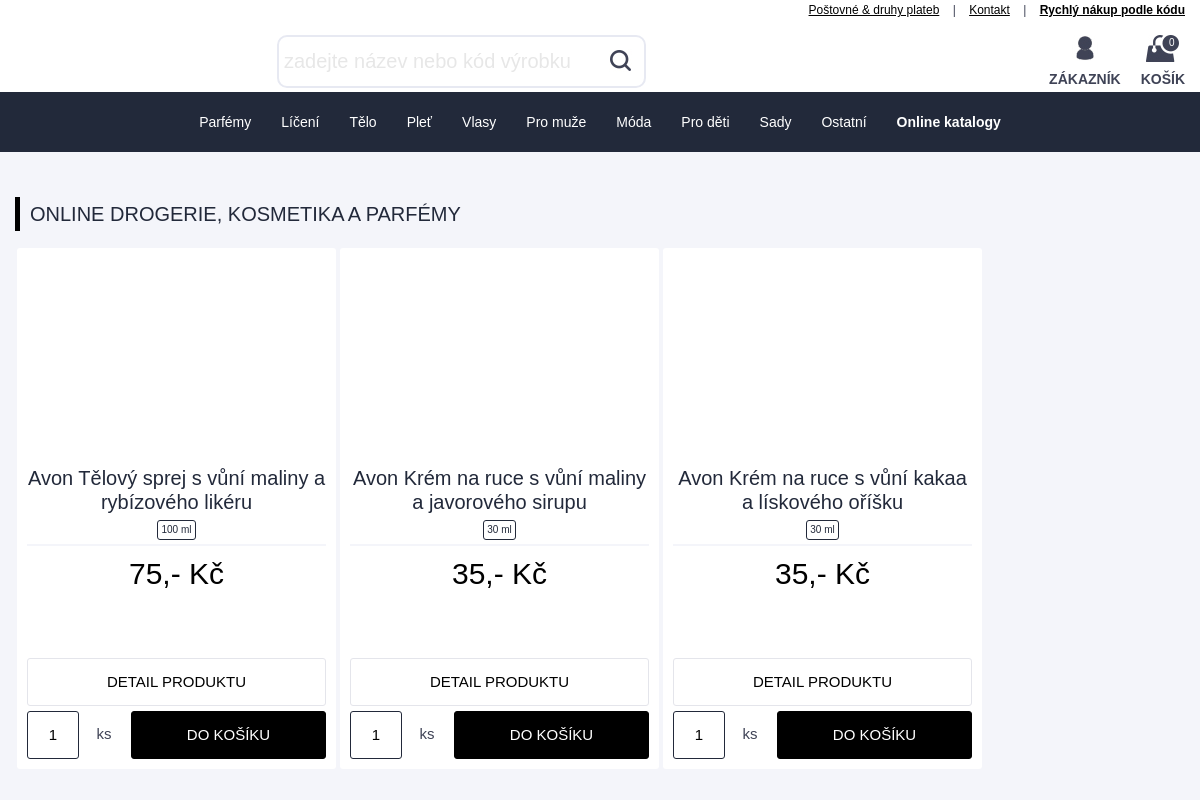Click the search magnifier icon
1200x800 pixels.
(x=620, y=61)
